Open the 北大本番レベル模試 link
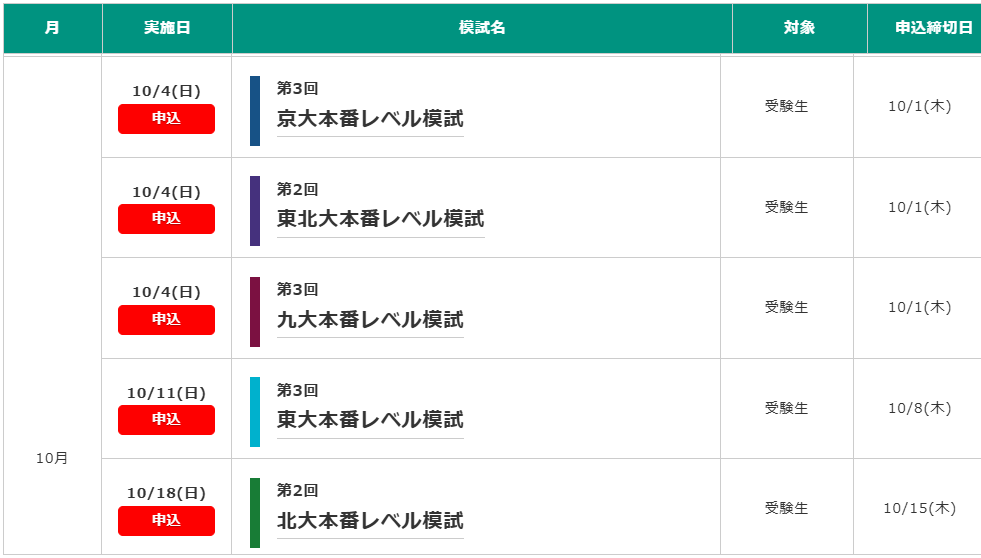Image resolution: width=981 pixels, height=558 pixels. point(370,520)
